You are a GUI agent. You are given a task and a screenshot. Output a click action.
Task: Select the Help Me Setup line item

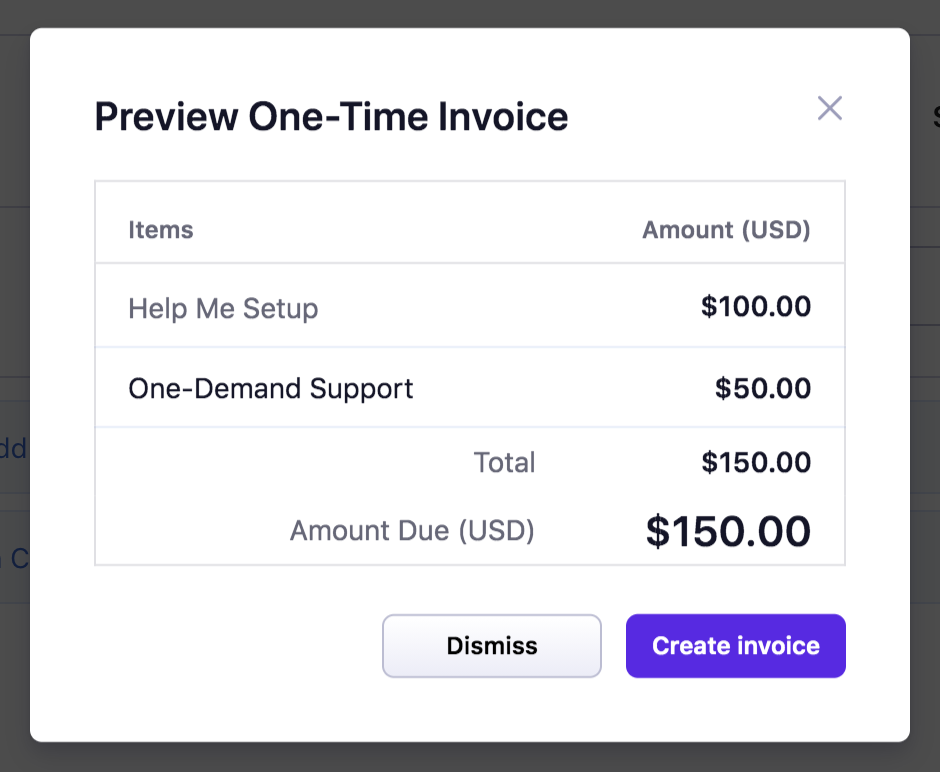pyautogui.click(x=223, y=307)
